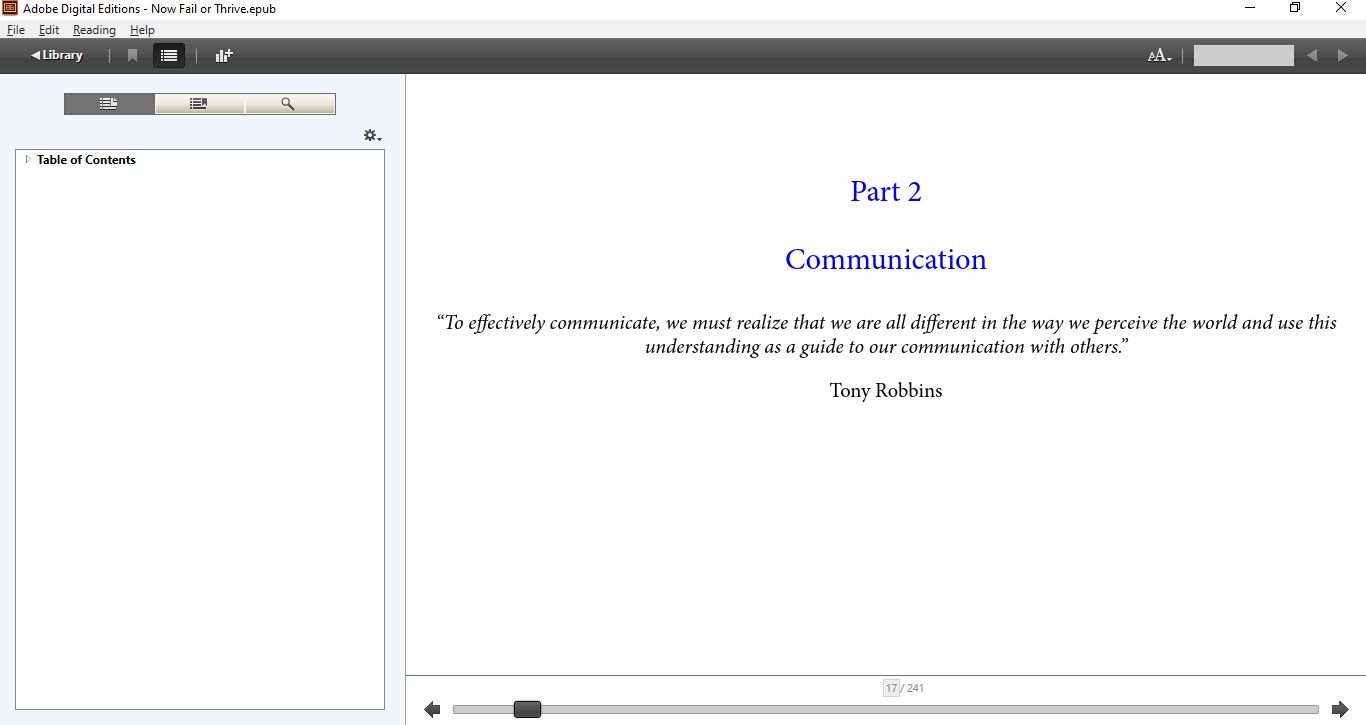This screenshot has width=1366, height=725.
Task: Go to next search result arrow
Action: click(1343, 56)
